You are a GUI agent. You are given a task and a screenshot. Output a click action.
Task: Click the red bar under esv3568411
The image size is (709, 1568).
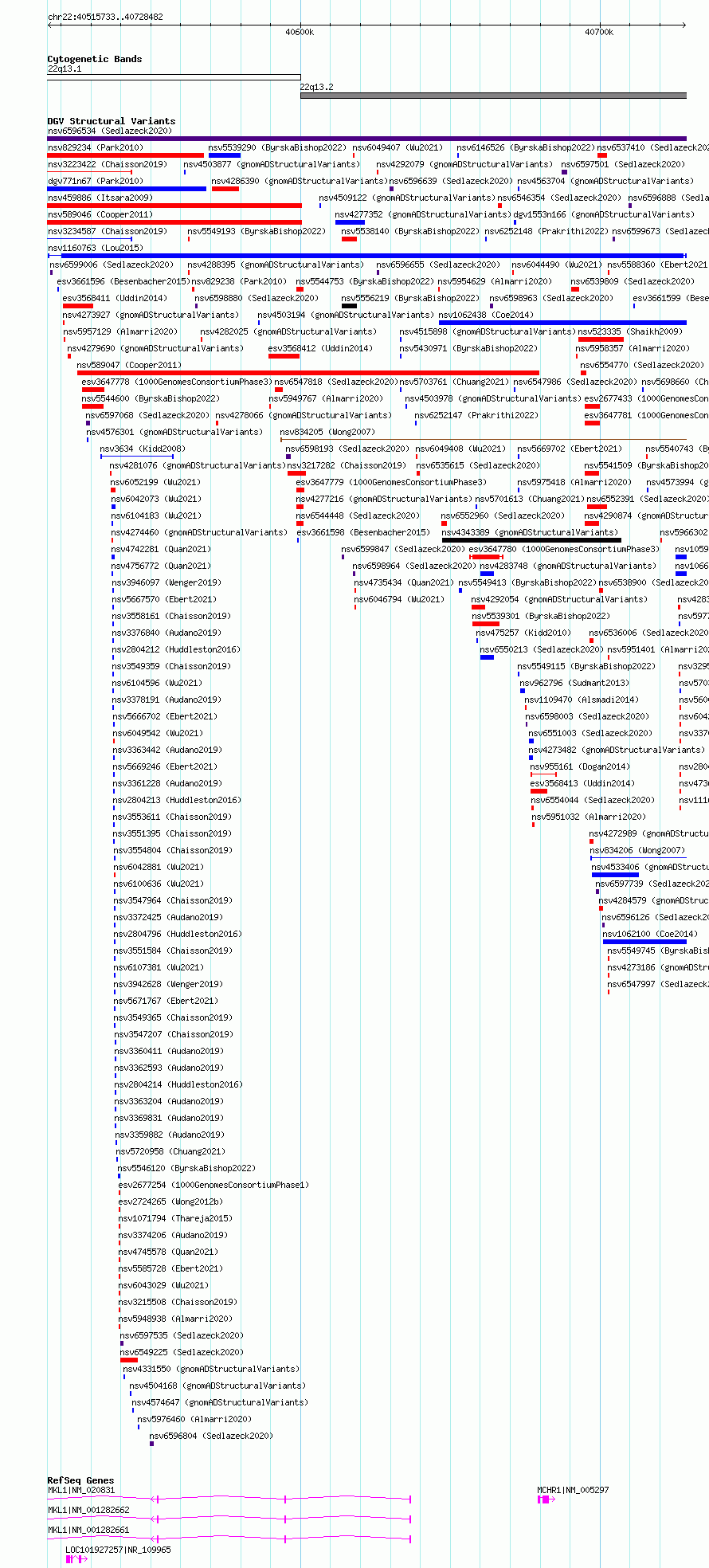click(77, 306)
